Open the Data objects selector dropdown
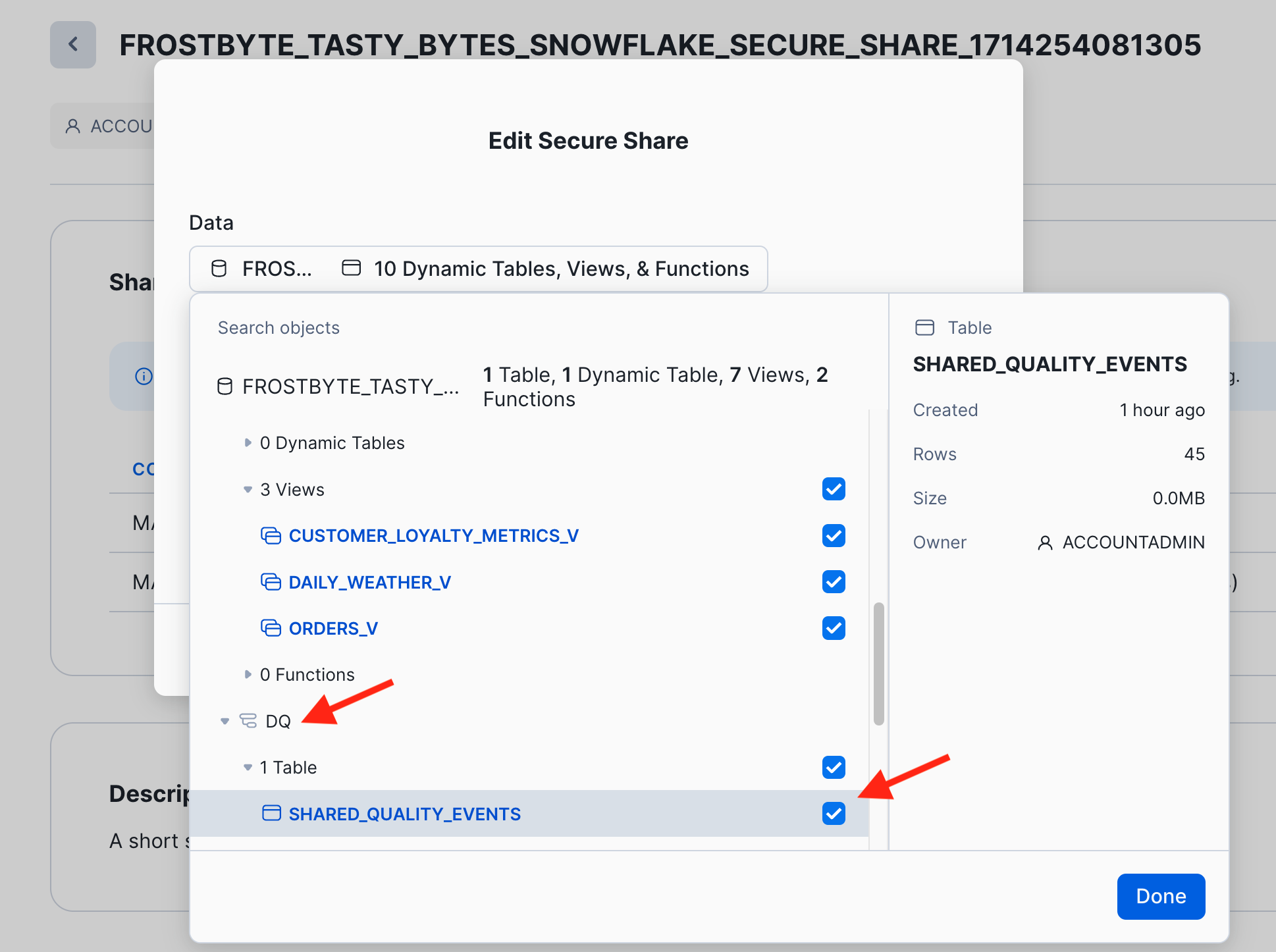The image size is (1276, 952). (x=478, y=269)
